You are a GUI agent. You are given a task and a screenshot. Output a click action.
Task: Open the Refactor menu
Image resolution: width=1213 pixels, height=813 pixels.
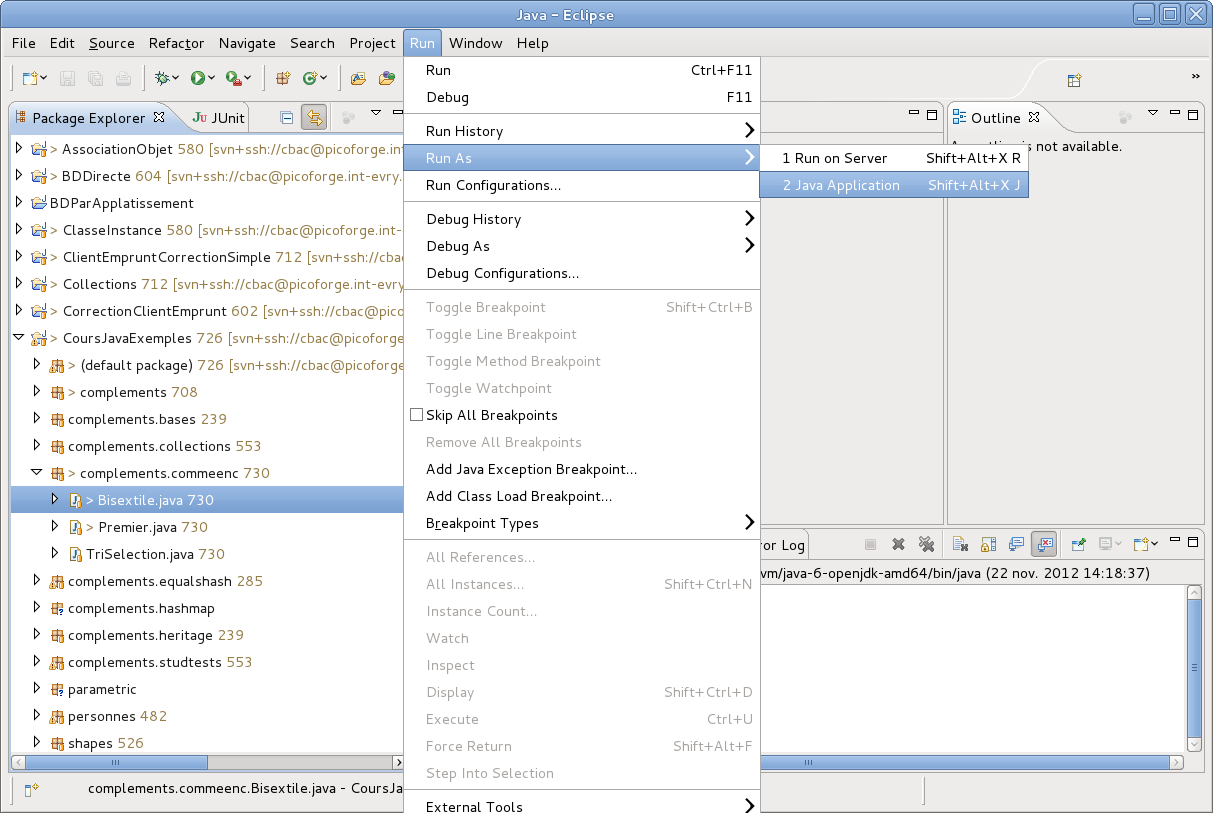pyautogui.click(x=176, y=43)
